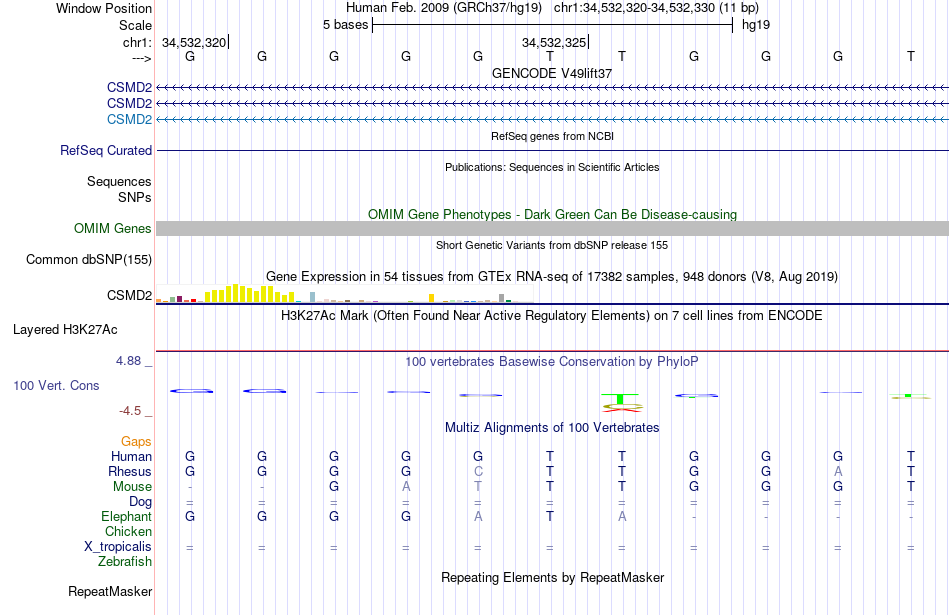The image size is (950, 615).
Task: Click the 4.88 PhyloP upper scale value
Action: [x=128, y=361]
